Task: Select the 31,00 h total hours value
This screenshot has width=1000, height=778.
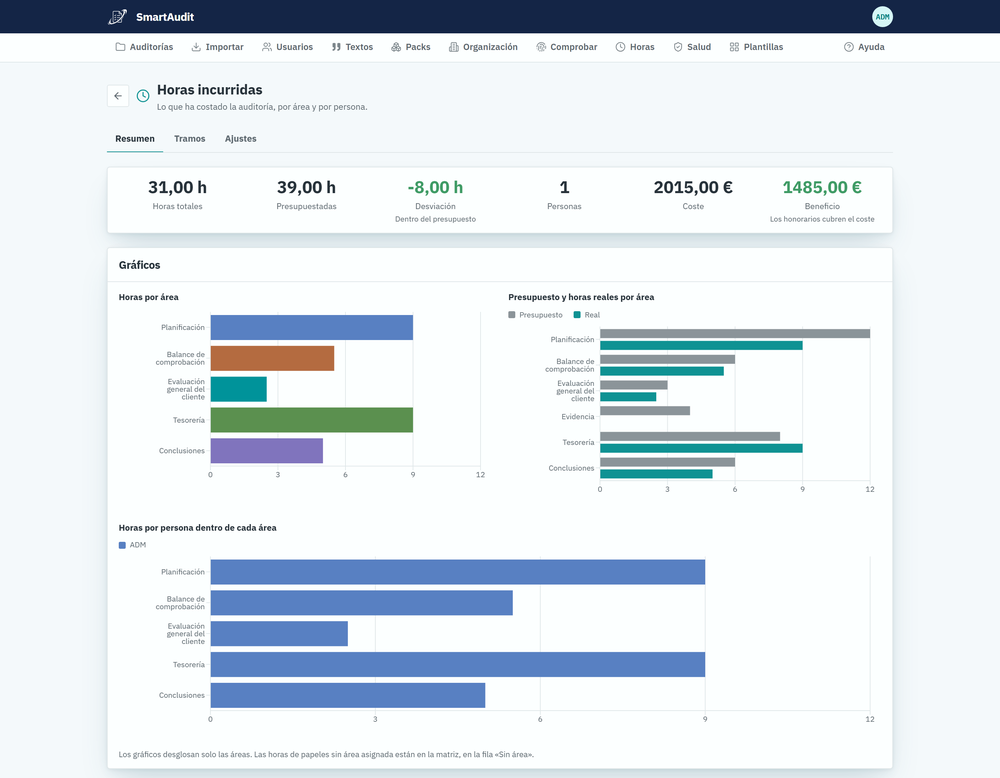Action: [x=177, y=187]
